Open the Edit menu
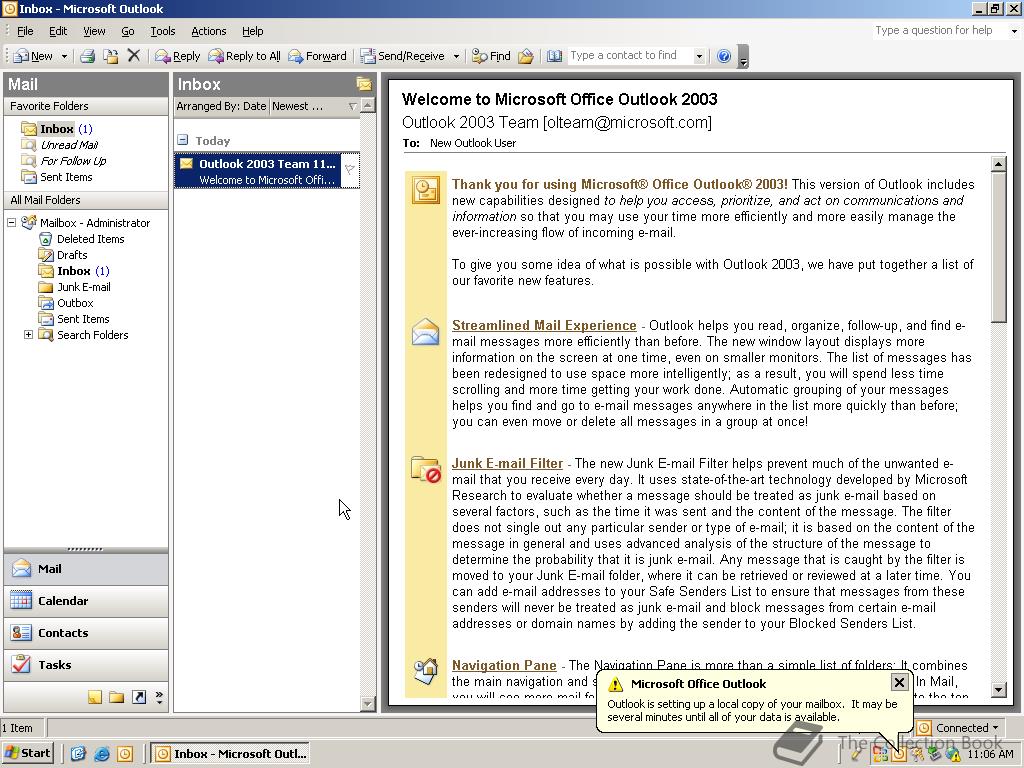The image size is (1024, 768). pos(58,31)
